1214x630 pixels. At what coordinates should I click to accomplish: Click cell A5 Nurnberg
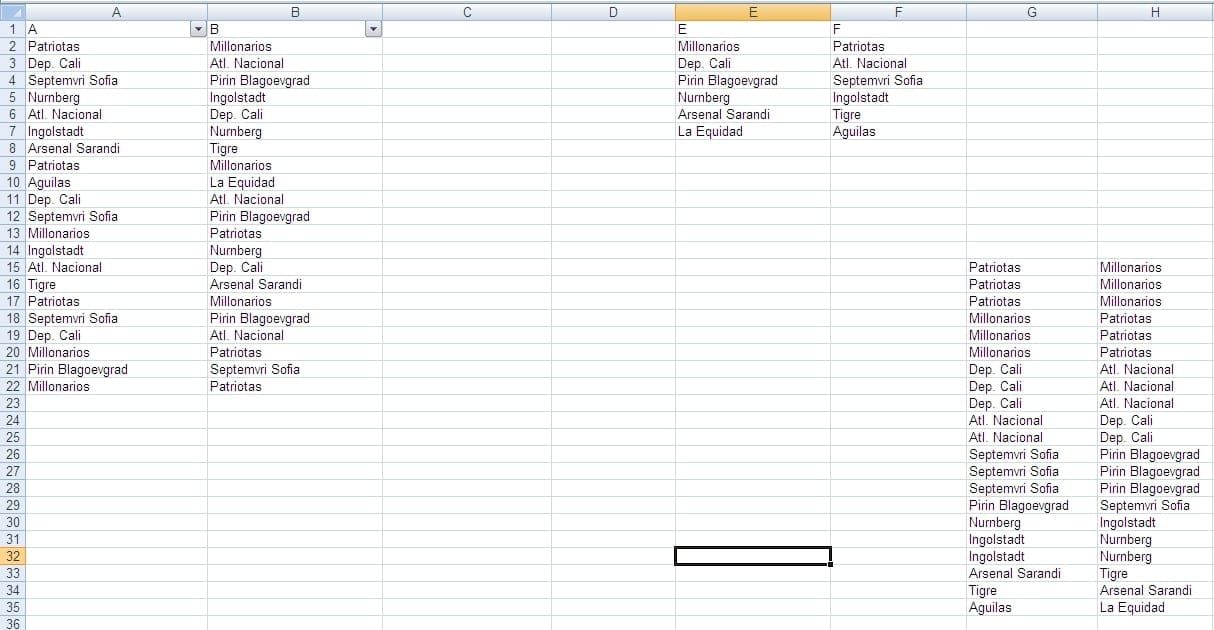click(x=117, y=97)
